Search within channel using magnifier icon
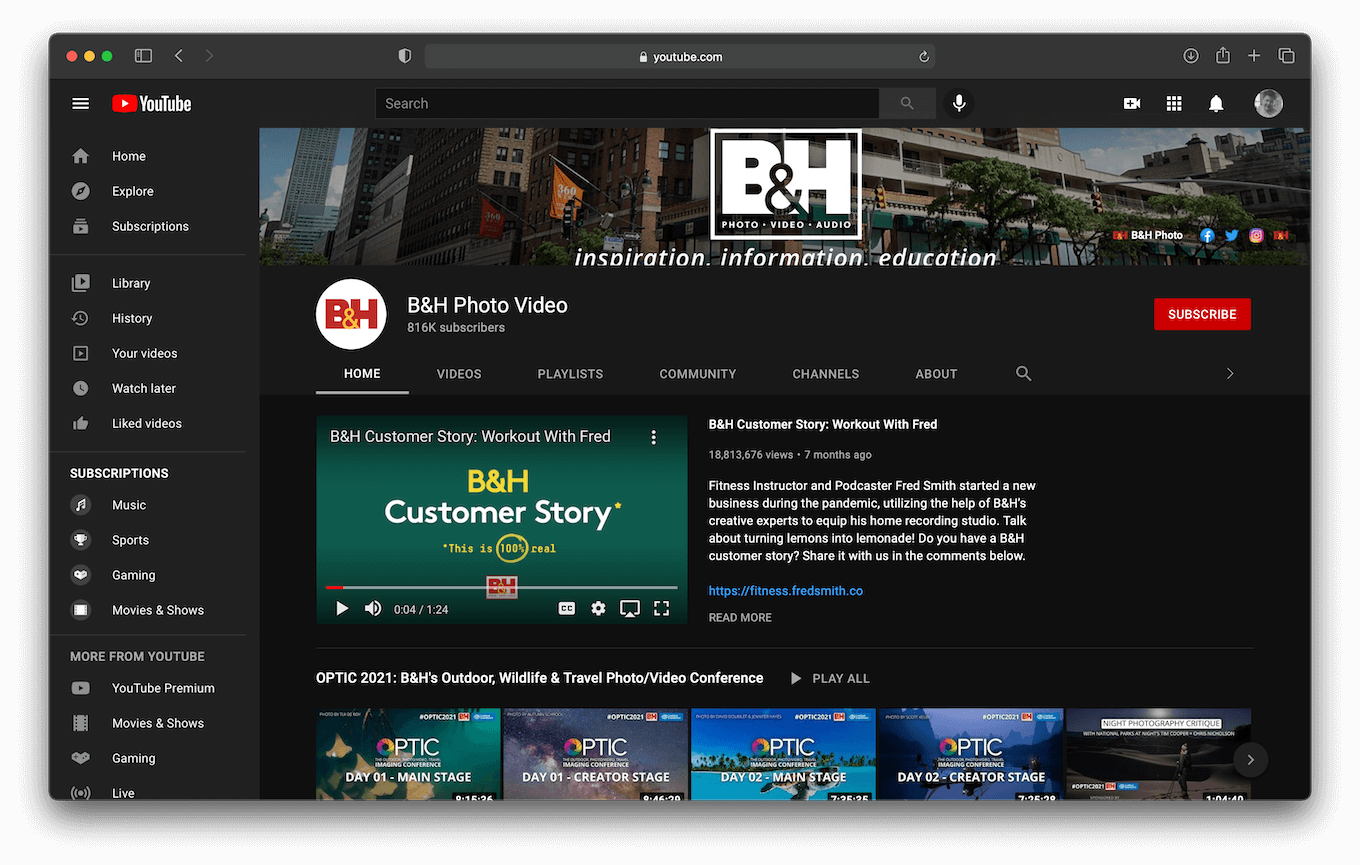The width and height of the screenshot is (1360, 865). [1023, 373]
